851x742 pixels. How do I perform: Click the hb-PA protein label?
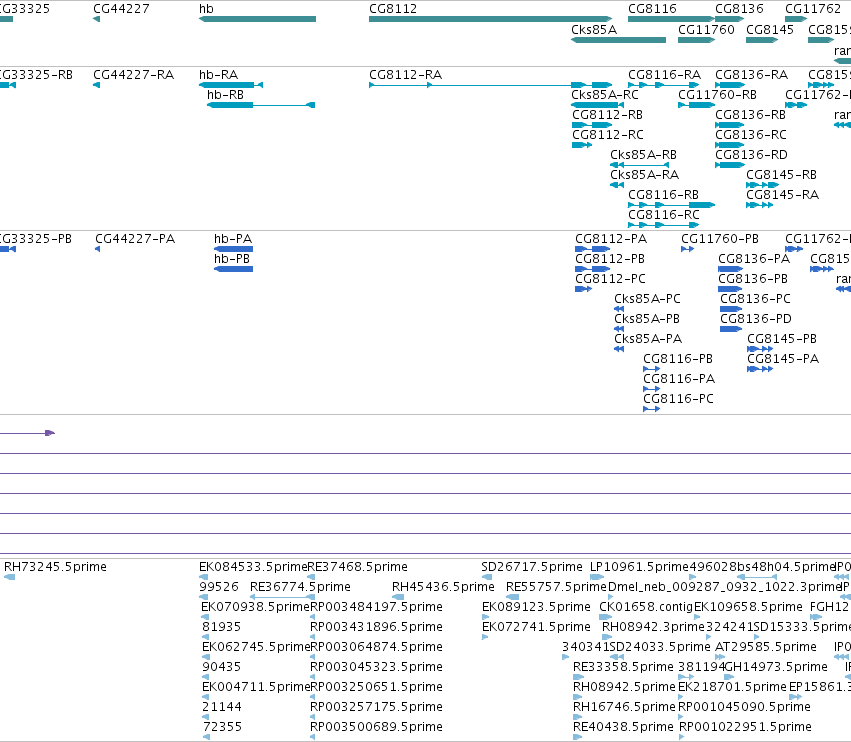[233, 239]
